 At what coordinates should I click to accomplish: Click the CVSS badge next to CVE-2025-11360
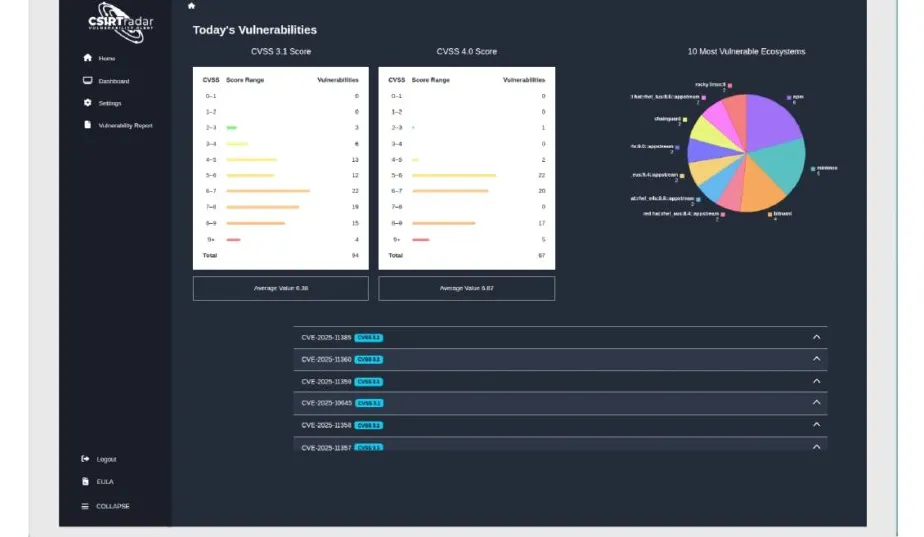[369, 360]
